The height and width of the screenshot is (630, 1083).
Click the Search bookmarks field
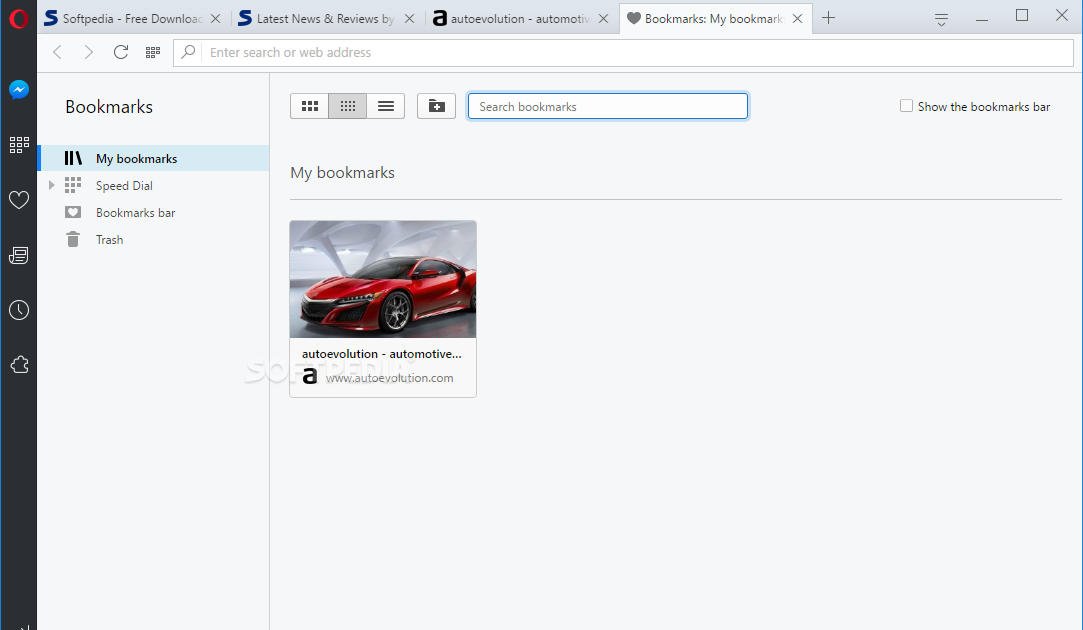pos(608,106)
